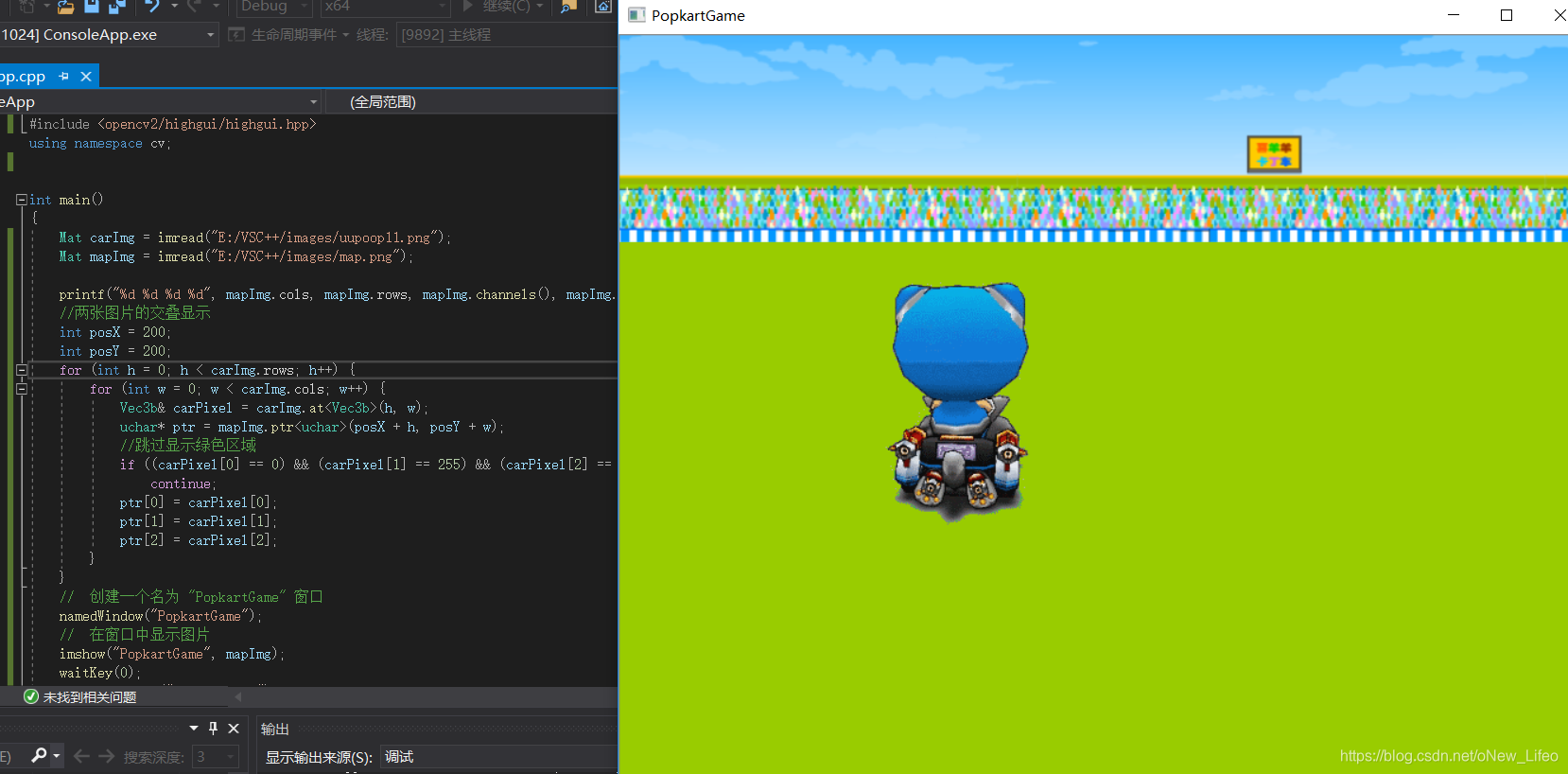Click the ptr[2] = carPixel[2]; line
Screen dimensions: 1568x774
199,540
